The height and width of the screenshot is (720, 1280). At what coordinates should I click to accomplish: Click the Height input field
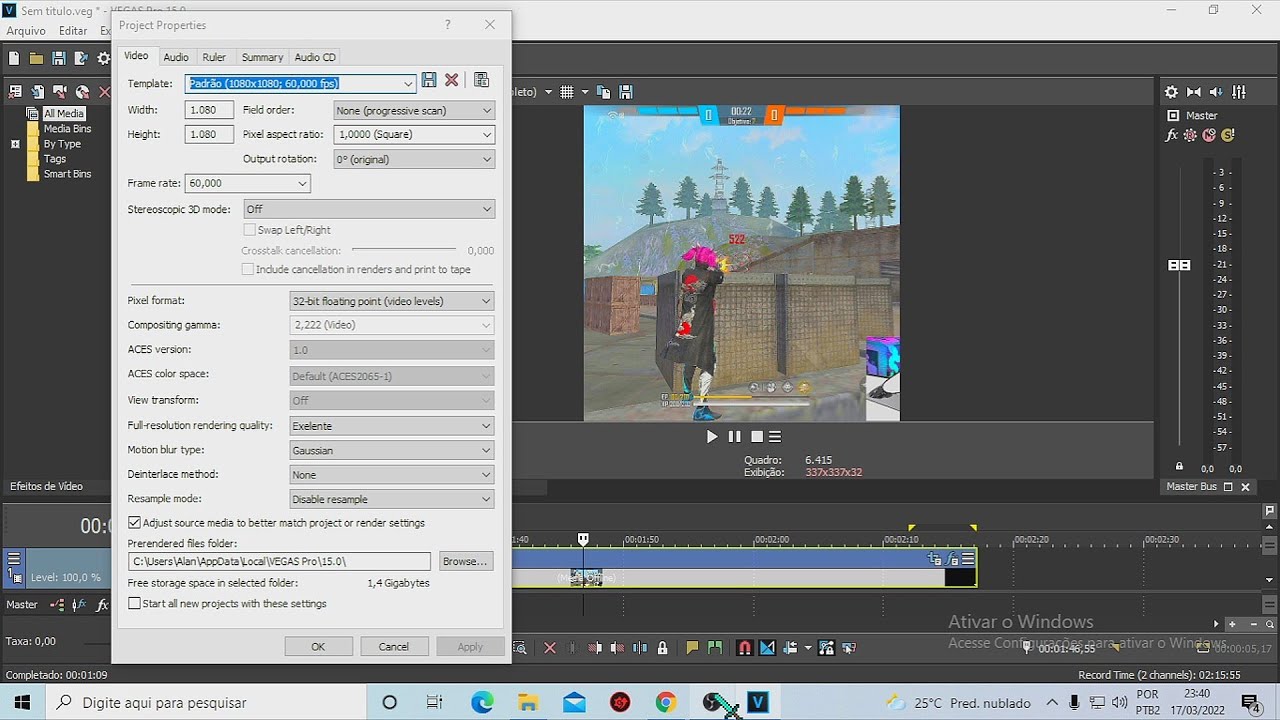209,134
